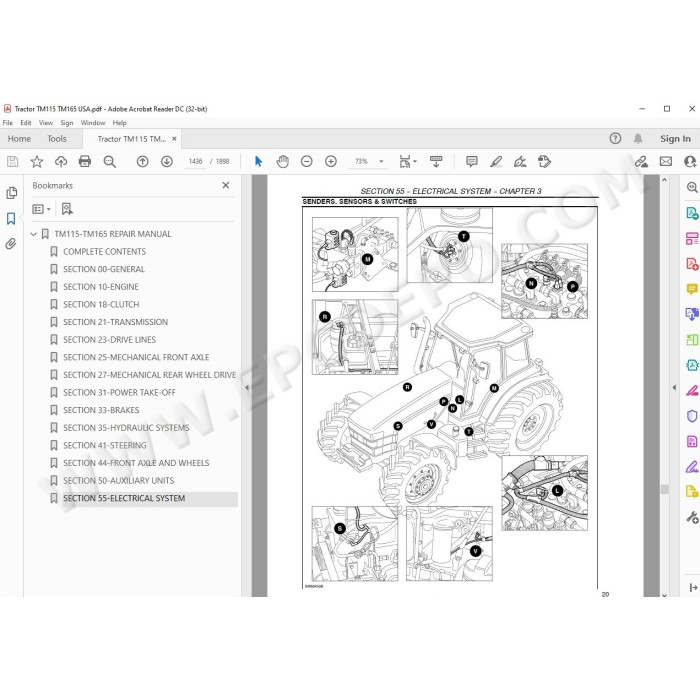The image size is (700, 700).
Task: Open SECTION 55-ELECTRICAL SYSTEM bookmark
Action: [x=124, y=498]
